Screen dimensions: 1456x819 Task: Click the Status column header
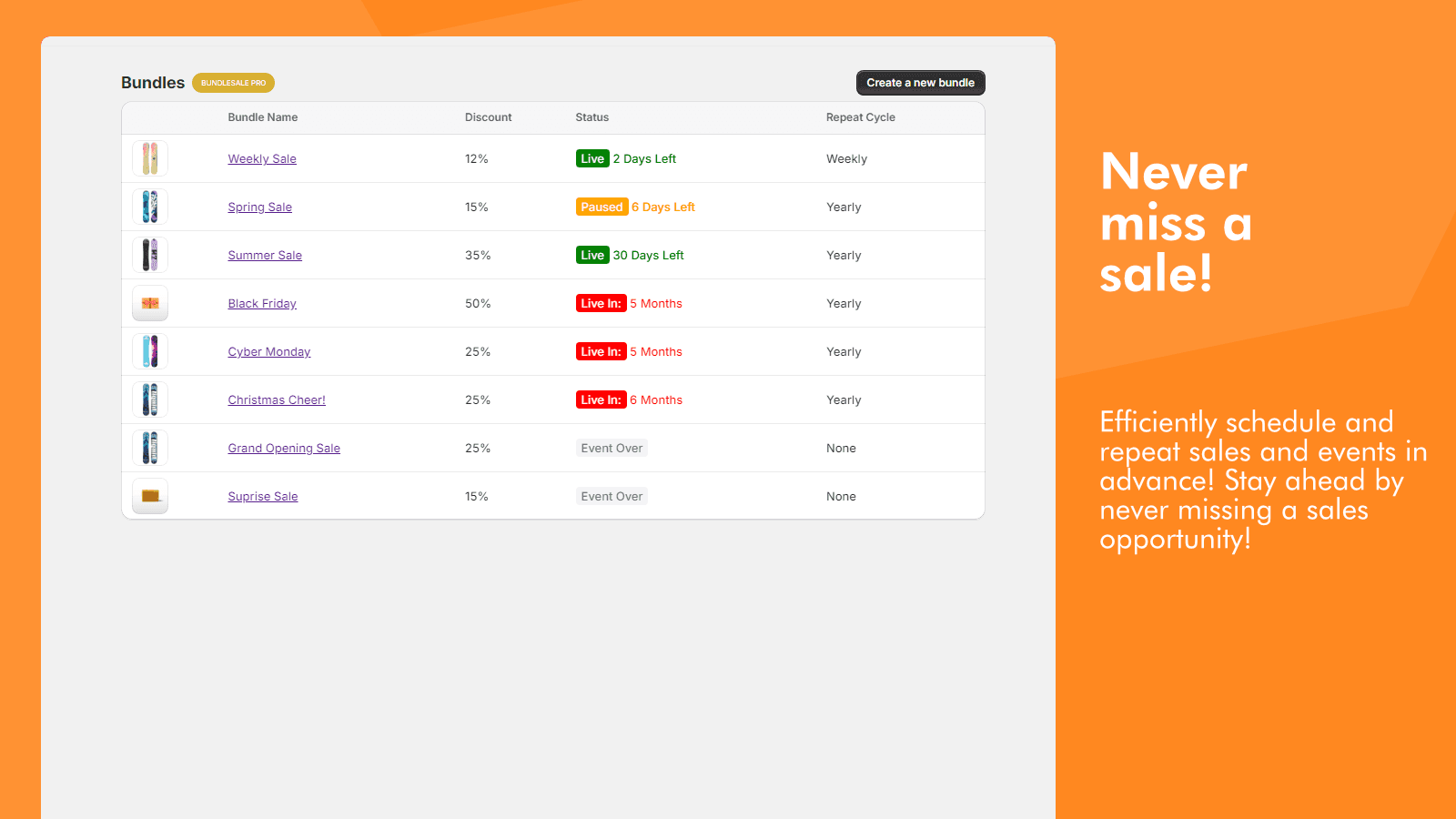tap(591, 117)
